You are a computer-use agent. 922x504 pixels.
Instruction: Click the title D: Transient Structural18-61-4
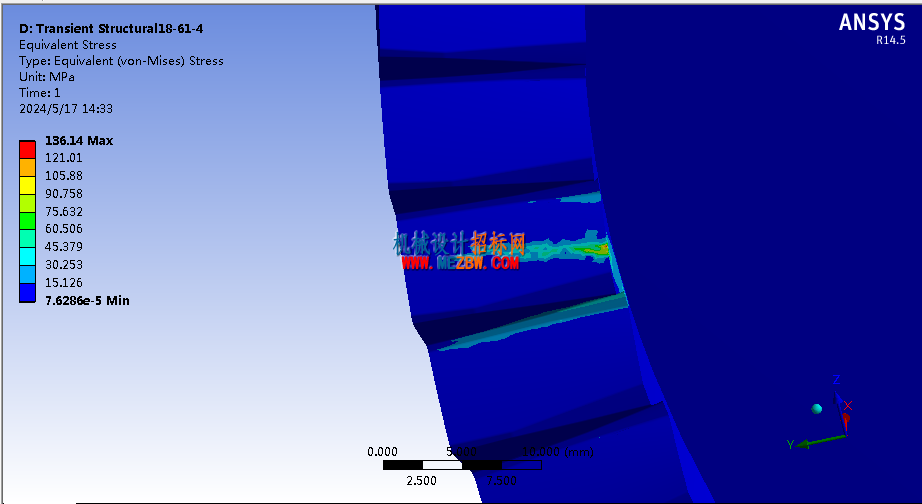click(111, 28)
